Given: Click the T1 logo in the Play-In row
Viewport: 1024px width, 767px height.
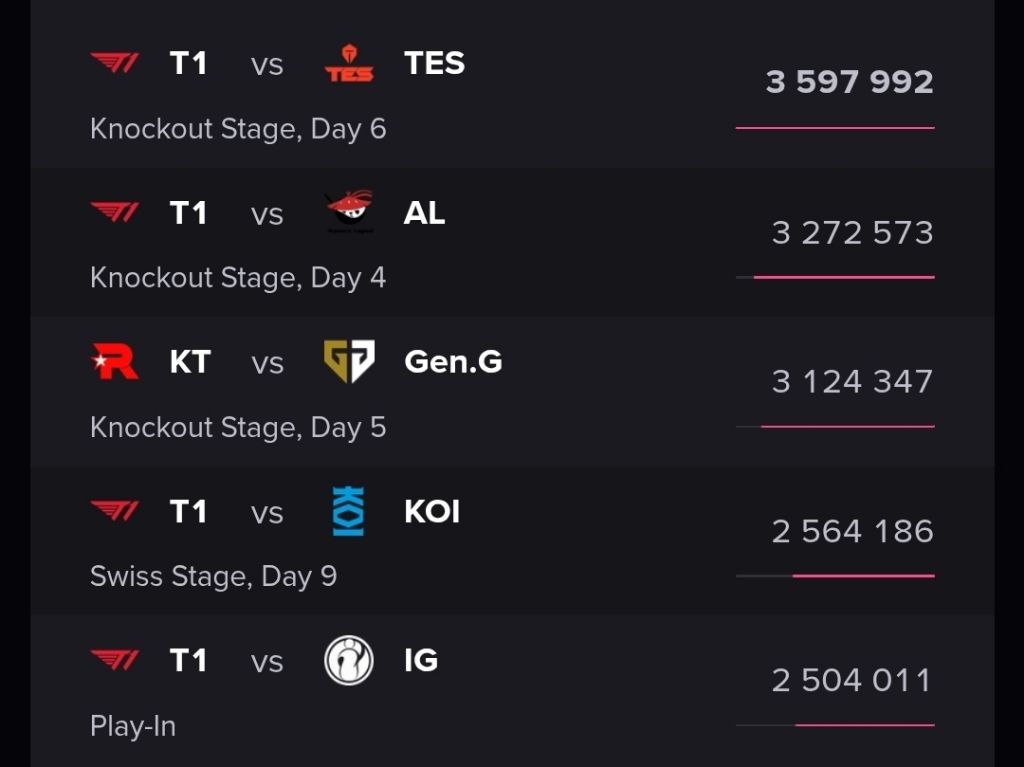Looking at the screenshot, I should [x=113, y=660].
